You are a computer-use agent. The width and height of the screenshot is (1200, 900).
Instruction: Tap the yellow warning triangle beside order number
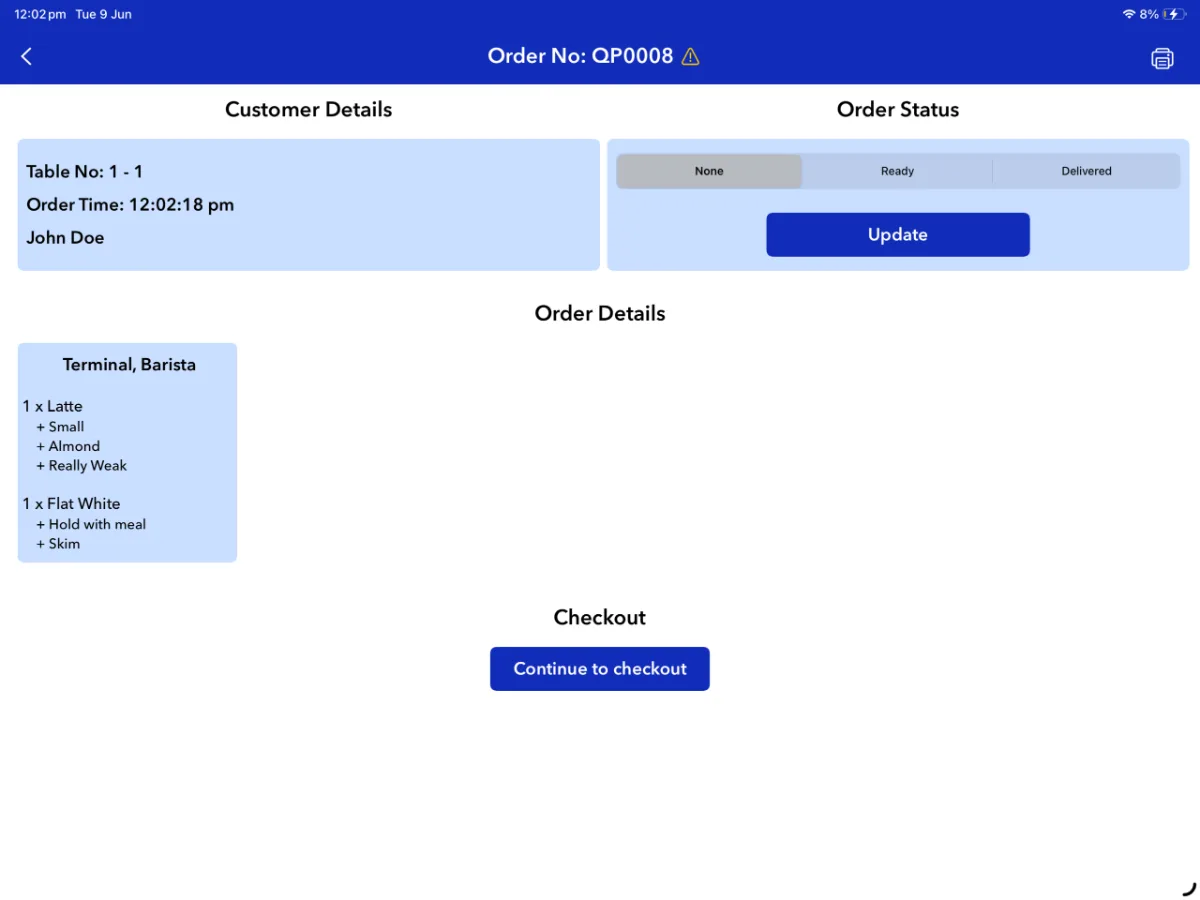tap(690, 57)
